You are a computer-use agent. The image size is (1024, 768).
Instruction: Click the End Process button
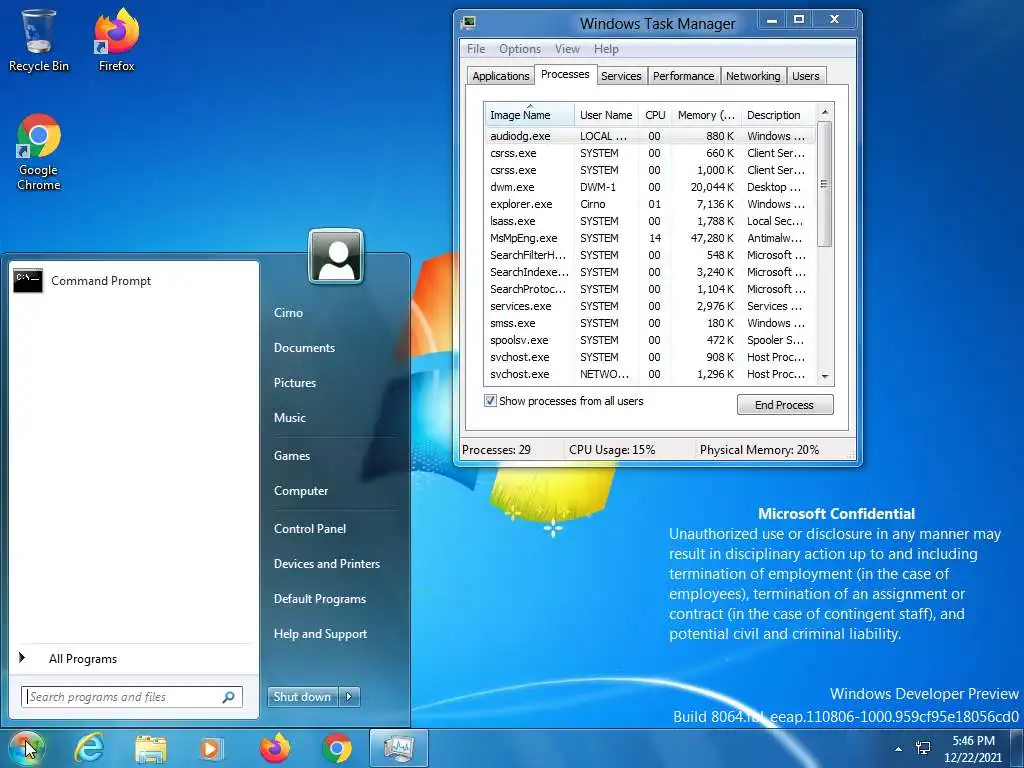[x=785, y=405]
